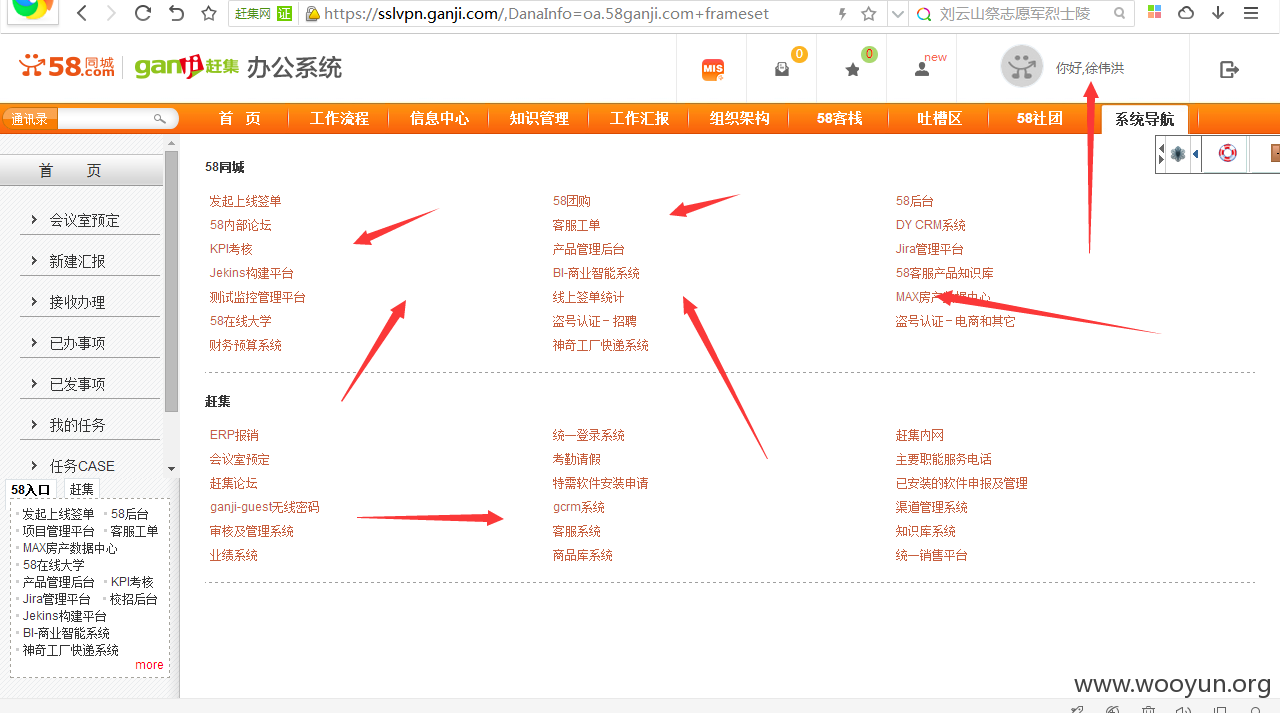Open ERP报销 link
Viewport: 1280px width, 713px height.
[x=234, y=435]
